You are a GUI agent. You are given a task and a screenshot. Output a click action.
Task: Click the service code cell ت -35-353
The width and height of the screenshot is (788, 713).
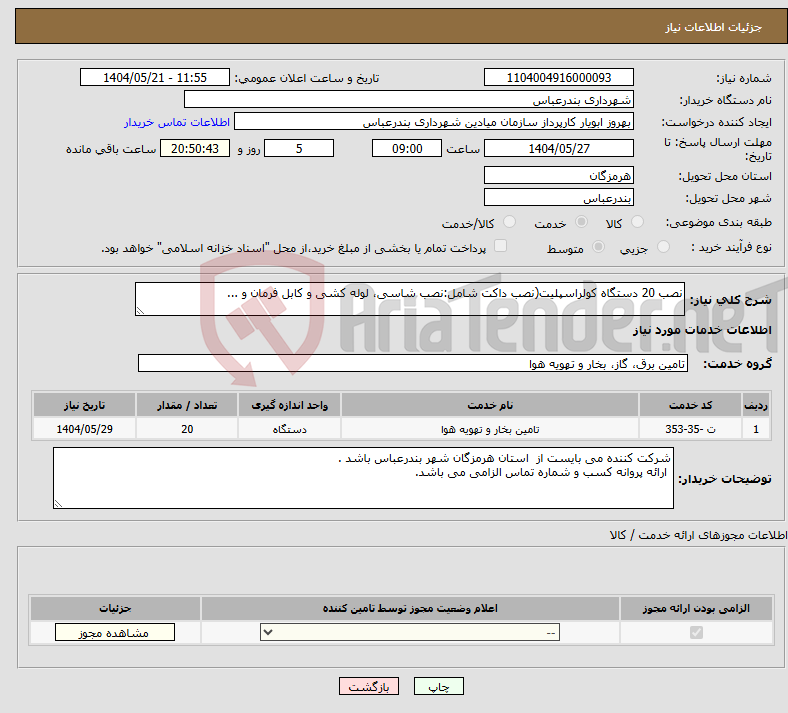(x=691, y=429)
